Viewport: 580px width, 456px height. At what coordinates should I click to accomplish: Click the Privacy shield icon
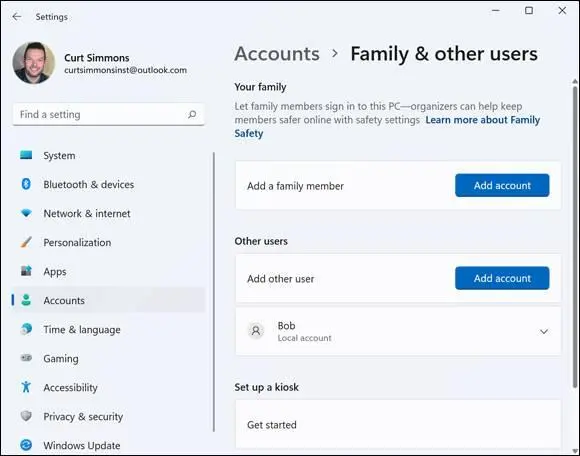click(x=26, y=416)
